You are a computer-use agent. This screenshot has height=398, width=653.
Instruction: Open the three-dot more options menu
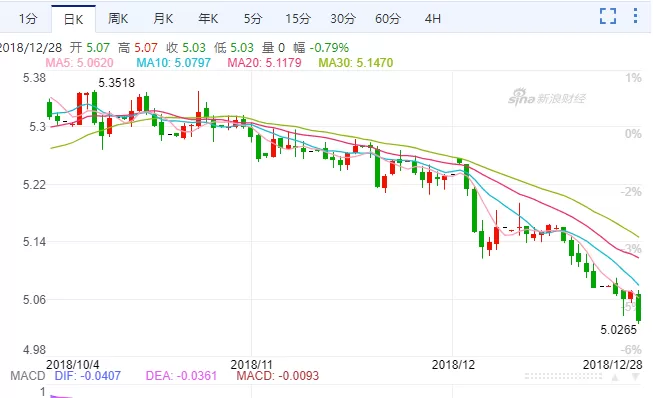636,15
